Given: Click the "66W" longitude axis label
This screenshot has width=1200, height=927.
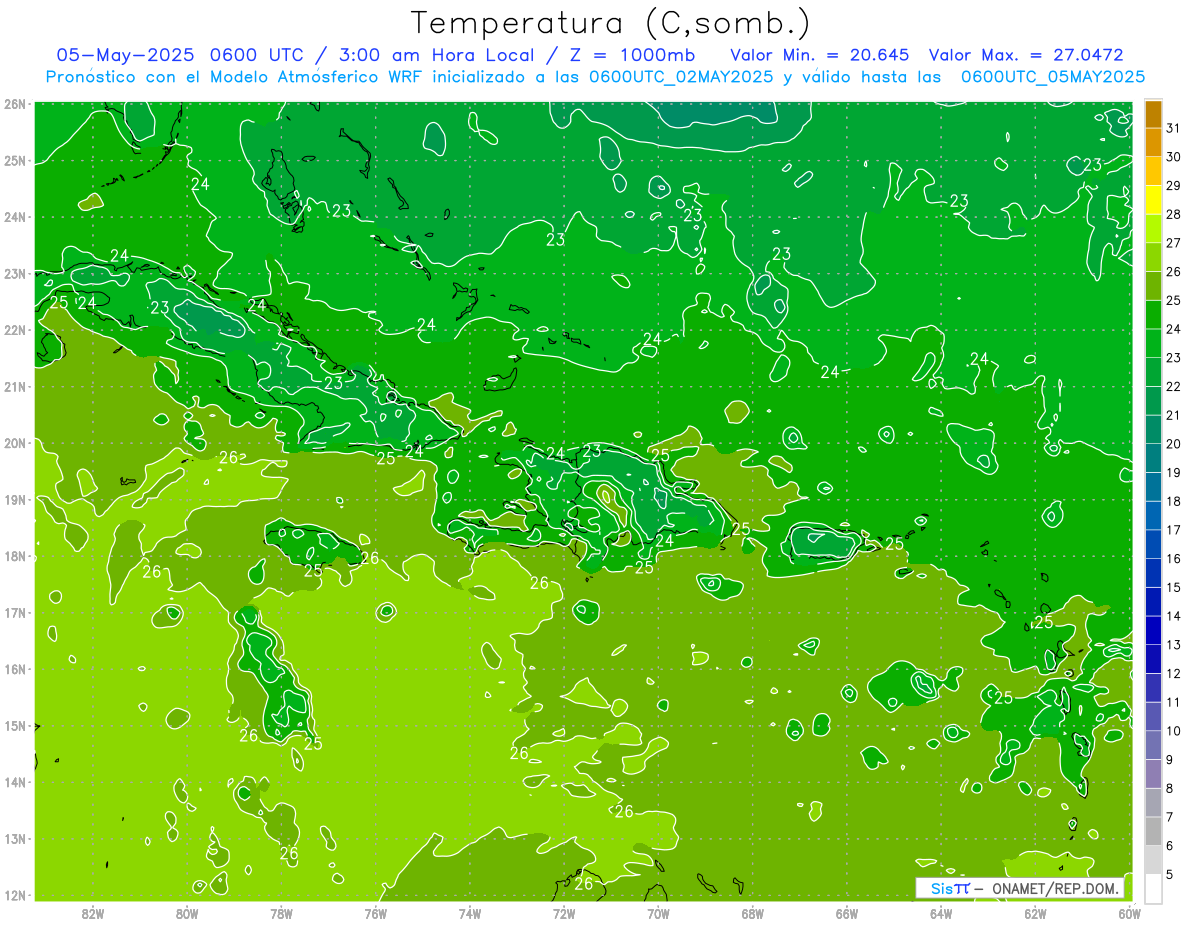Looking at the screenshot, I should [847, 914].
